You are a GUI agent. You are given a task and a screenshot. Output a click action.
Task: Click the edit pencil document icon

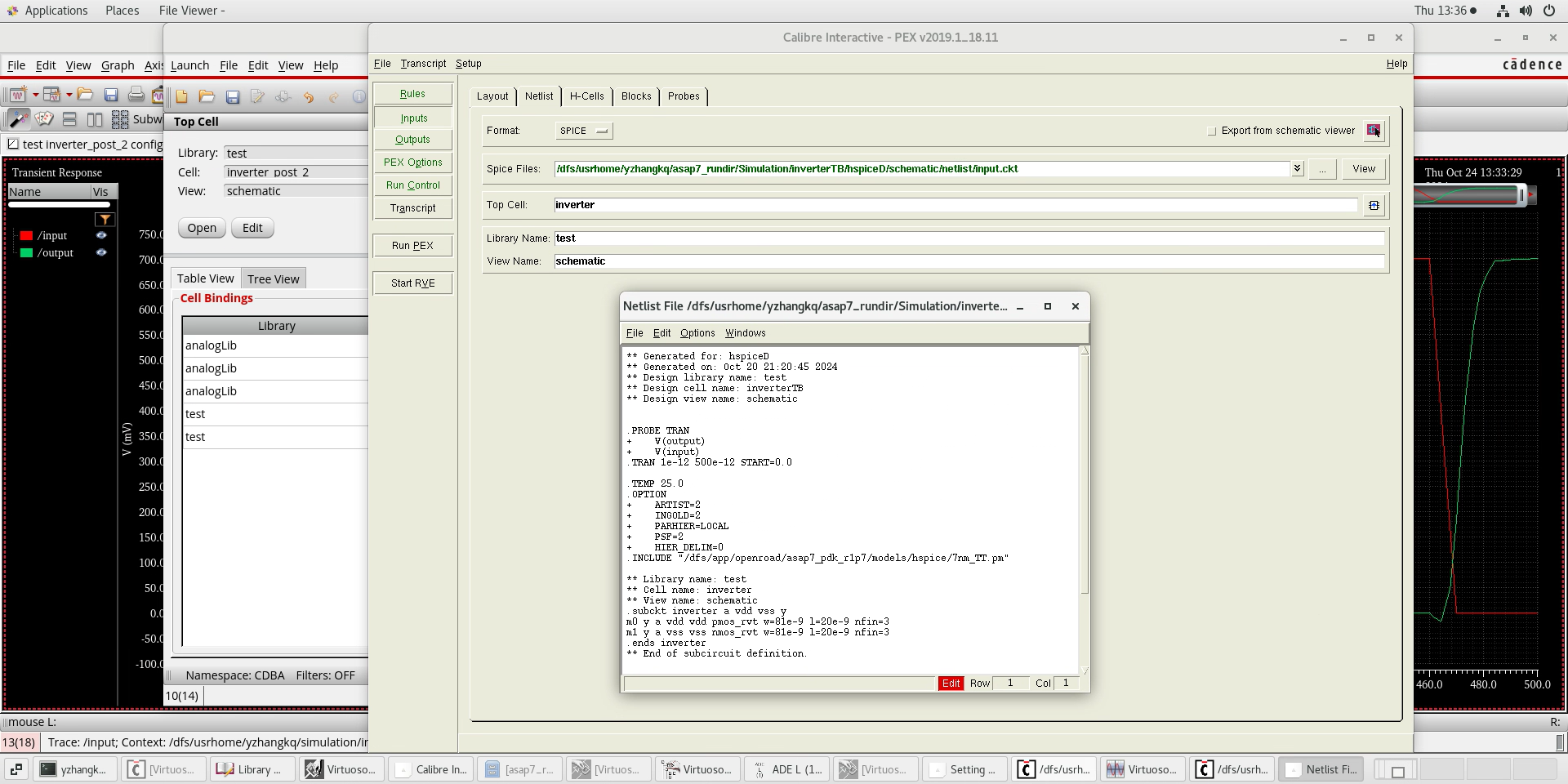258,96
